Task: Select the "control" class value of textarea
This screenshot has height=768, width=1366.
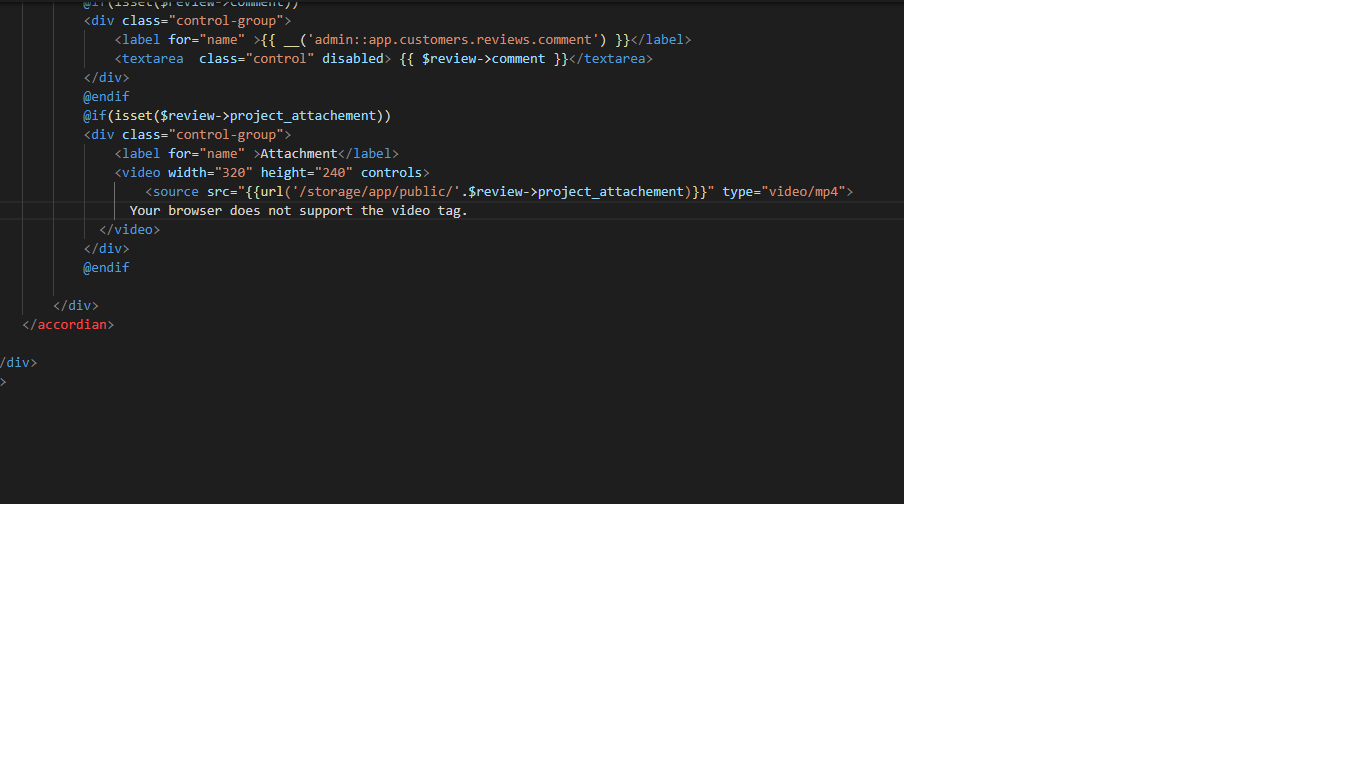Action: [280, 59]
